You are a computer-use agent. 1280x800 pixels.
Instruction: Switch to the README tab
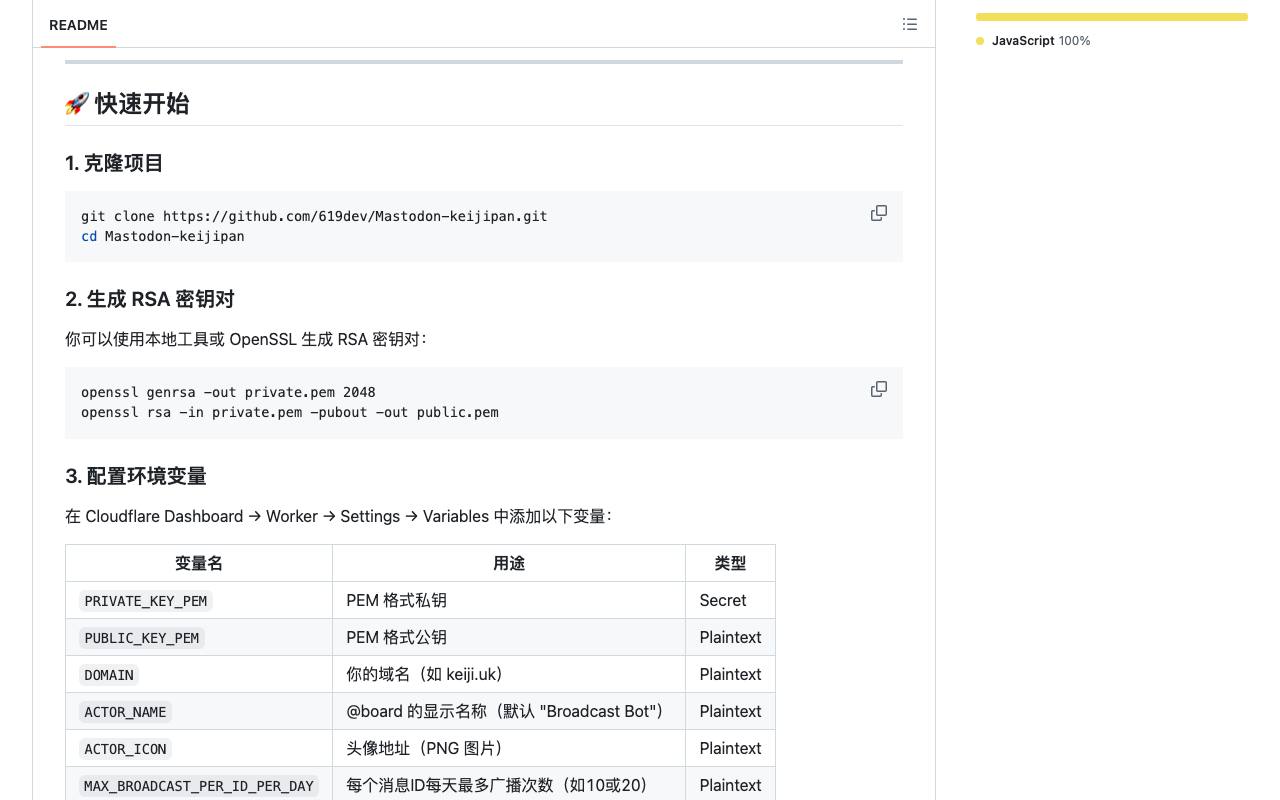(x=78, y=25)
